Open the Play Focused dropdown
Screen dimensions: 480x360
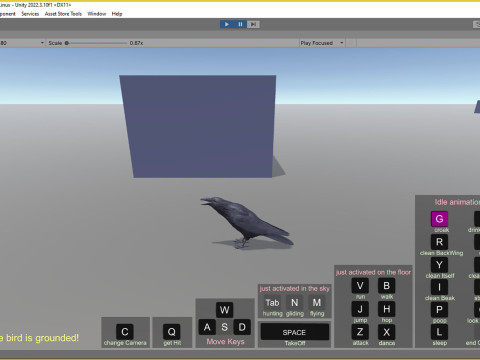point(322,43)
